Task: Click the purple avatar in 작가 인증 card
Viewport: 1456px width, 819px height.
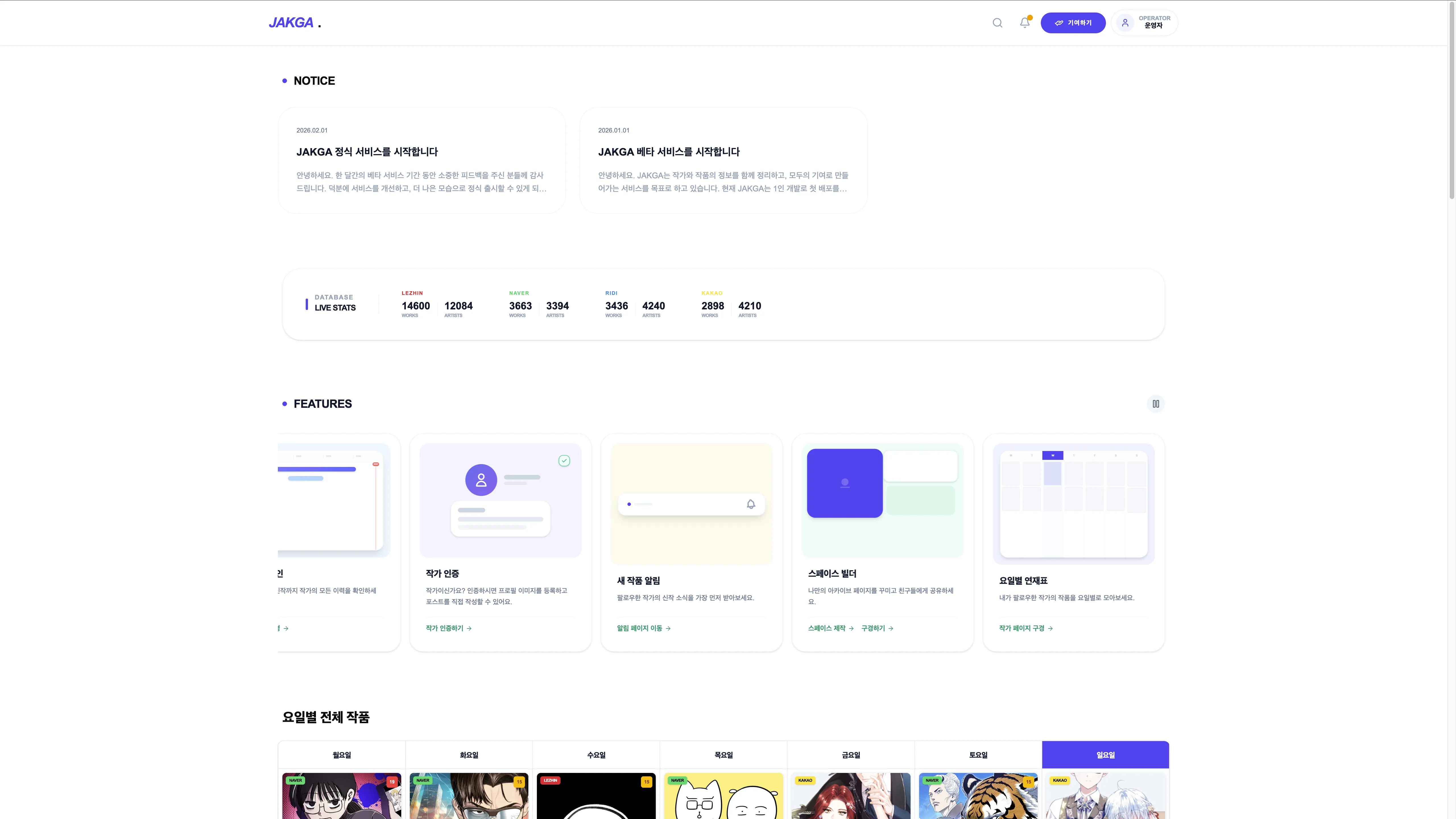Action: [481, 480]
